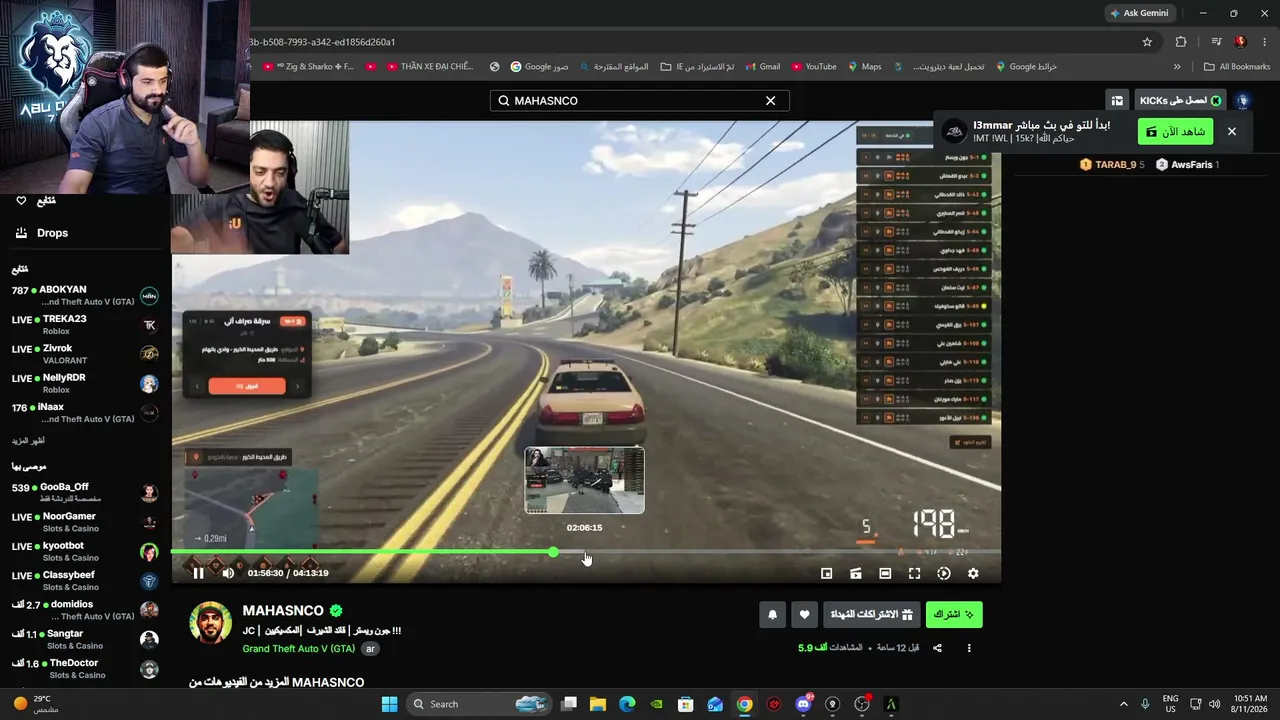
Task: Dismiss the l3mmar live notification
Action: [1232, 132]
